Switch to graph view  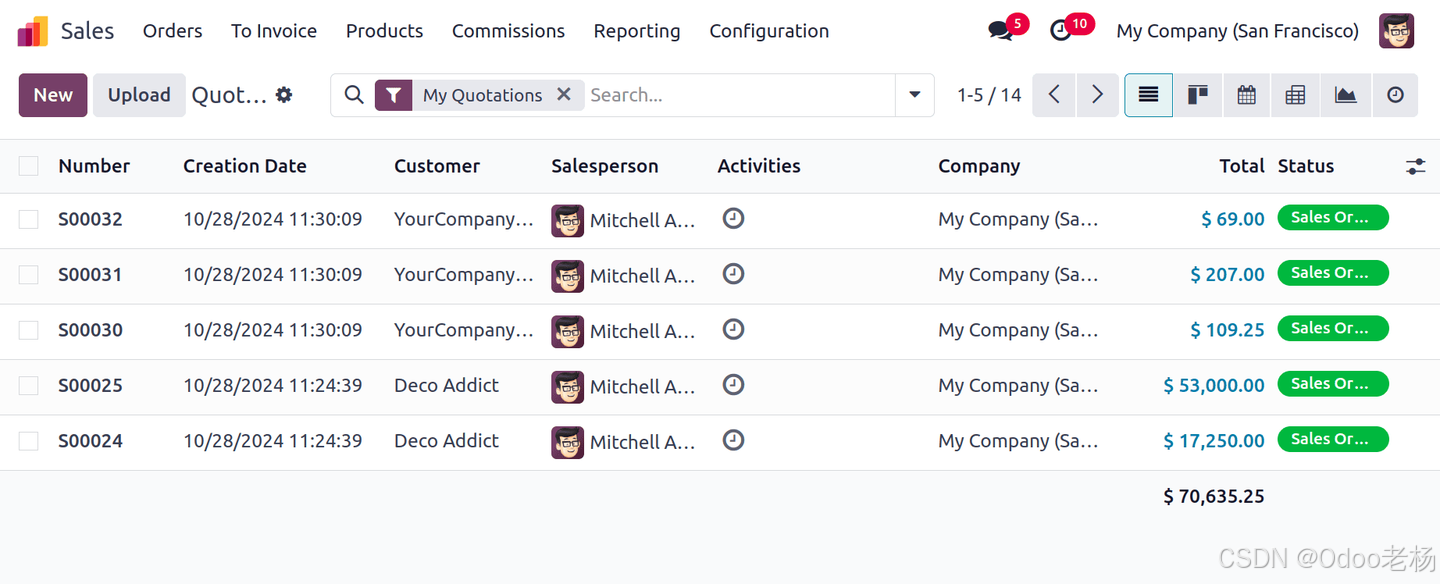(x=1345, y=95)
